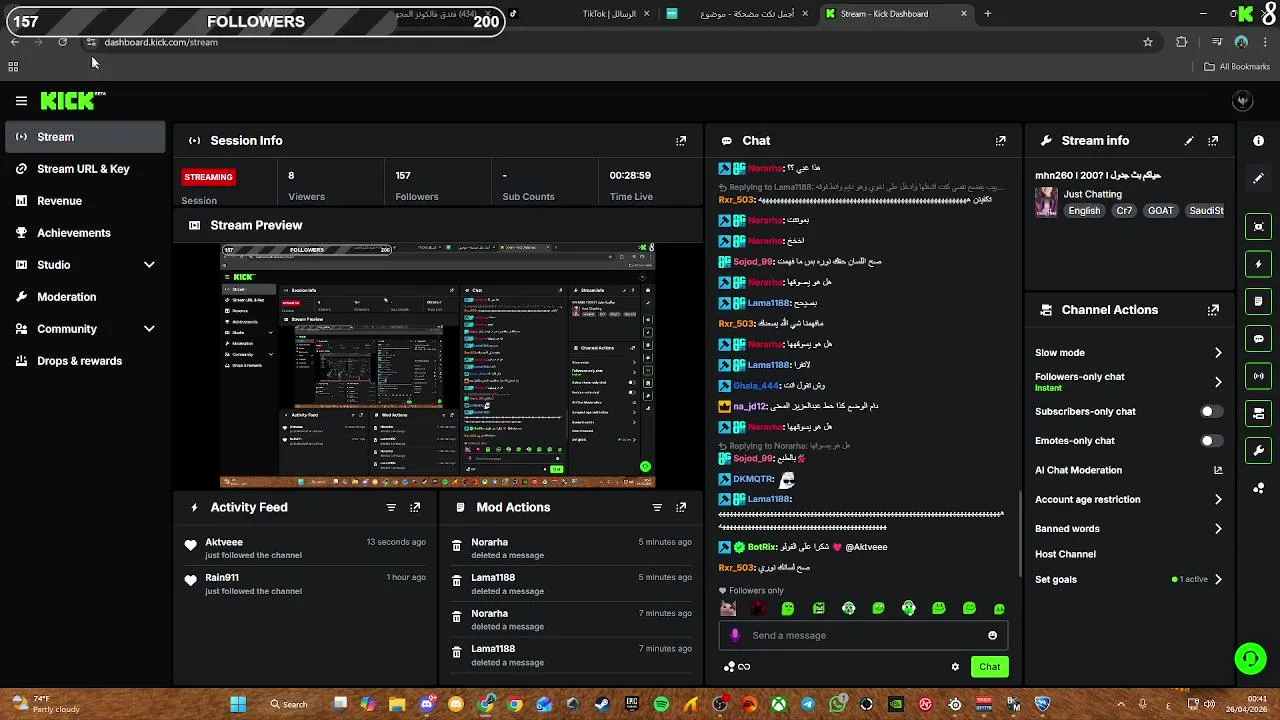Enable Subscribers-only chat toggle
The image size is (1280, 720).
click(1211, 412)
